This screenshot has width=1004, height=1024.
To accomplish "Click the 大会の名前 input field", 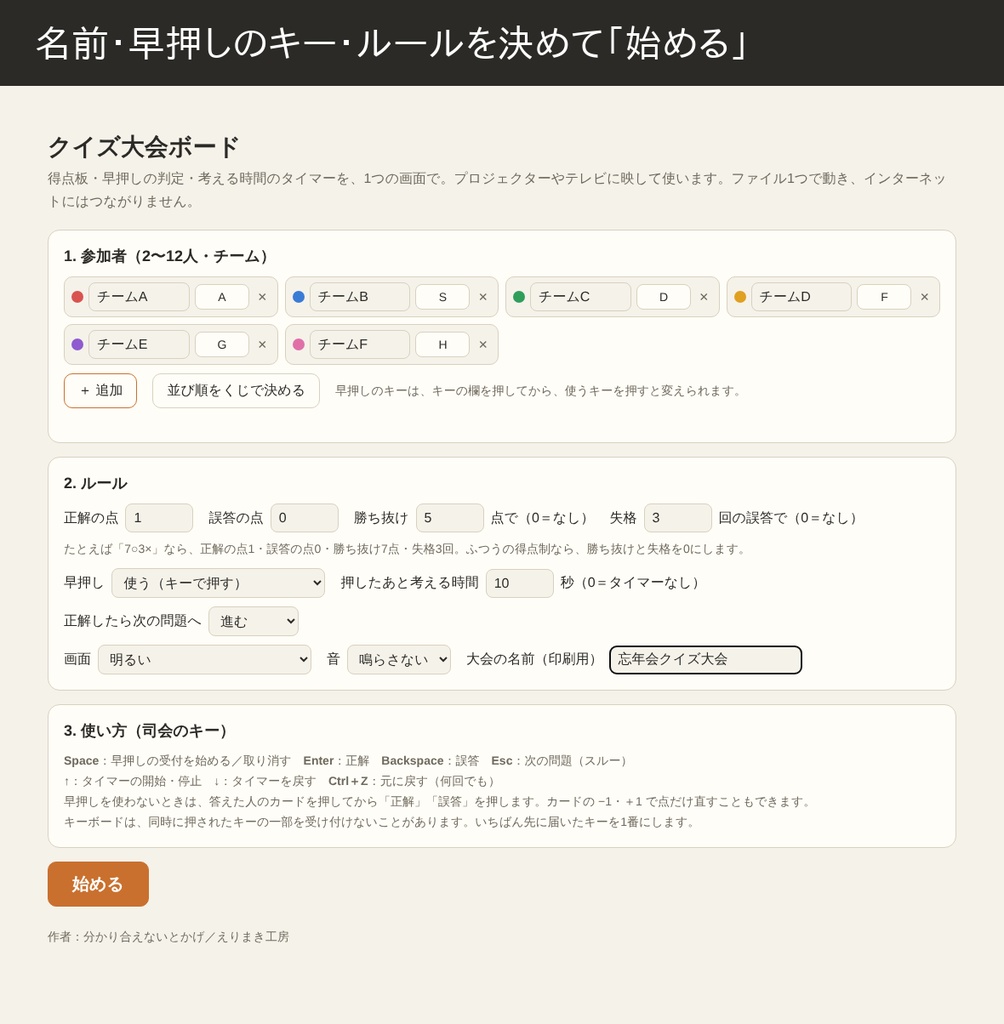I will 705,660.
